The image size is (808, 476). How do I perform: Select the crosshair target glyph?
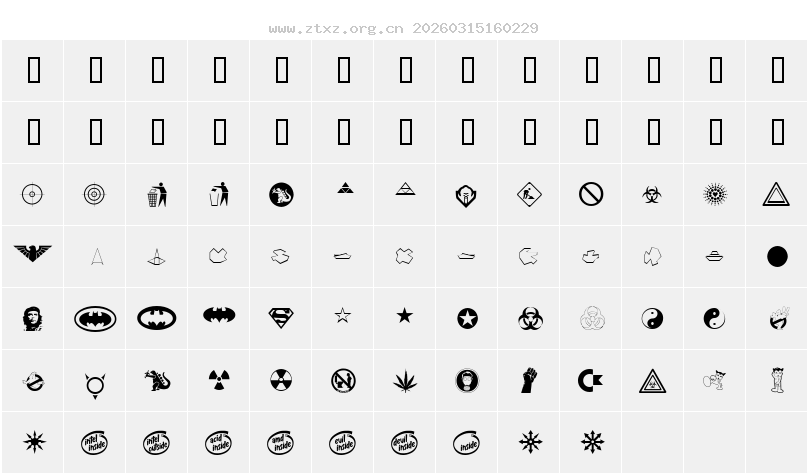click(x=32, y=194)
